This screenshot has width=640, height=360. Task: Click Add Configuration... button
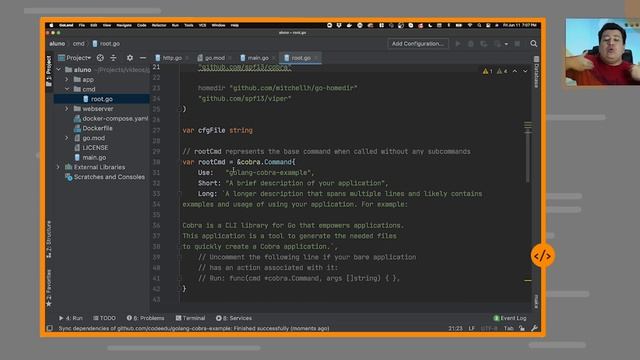coord(418,44)
